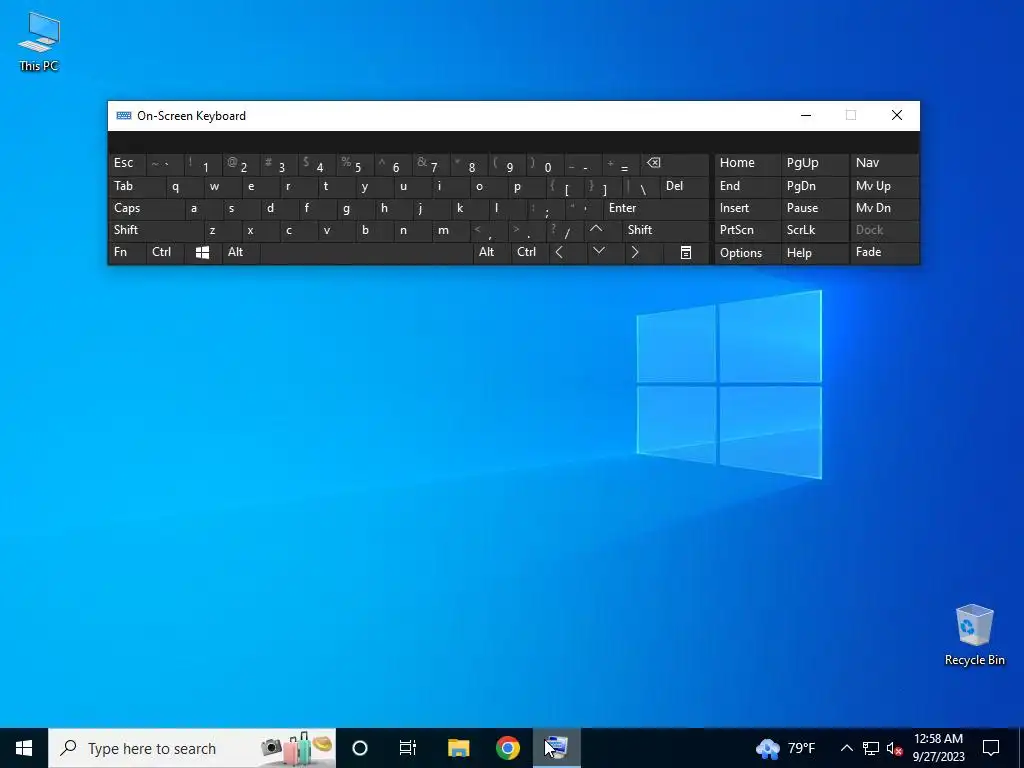Minimize the On-Screen Keyboard window

[x=806, y=116]
